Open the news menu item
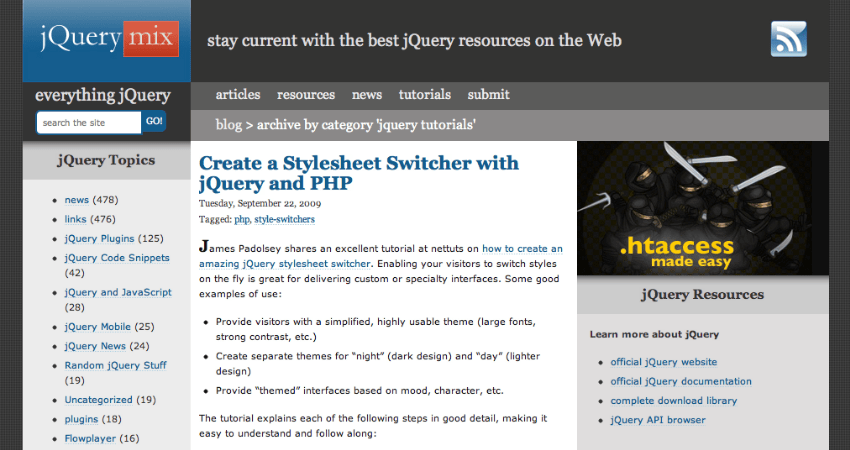Viewport: 850px width, 450px height. [x=367, y=94]
